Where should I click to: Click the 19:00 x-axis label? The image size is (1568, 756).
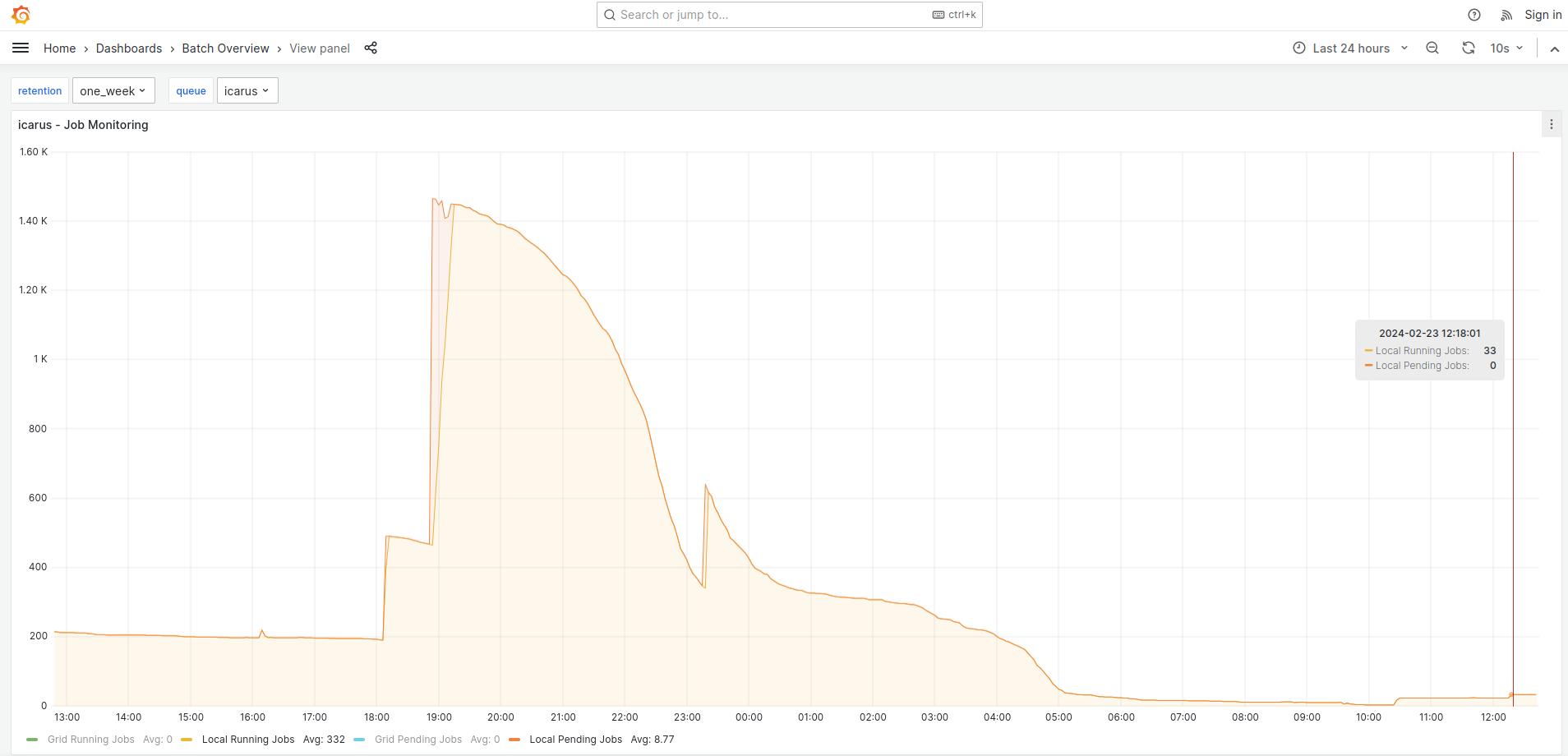pyautogui.click(x=439, y=717)
